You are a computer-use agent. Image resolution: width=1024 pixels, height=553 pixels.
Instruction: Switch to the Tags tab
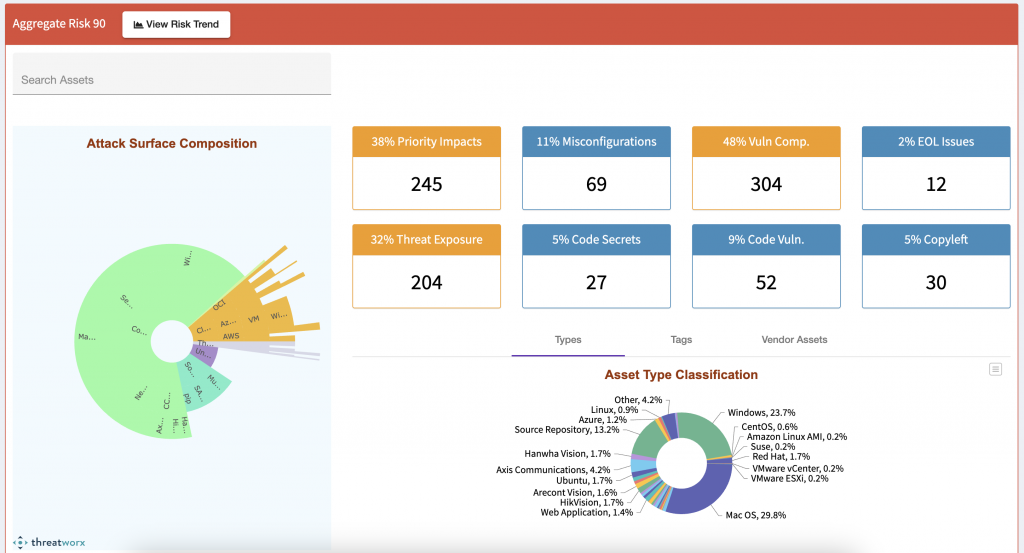(681, 340)
